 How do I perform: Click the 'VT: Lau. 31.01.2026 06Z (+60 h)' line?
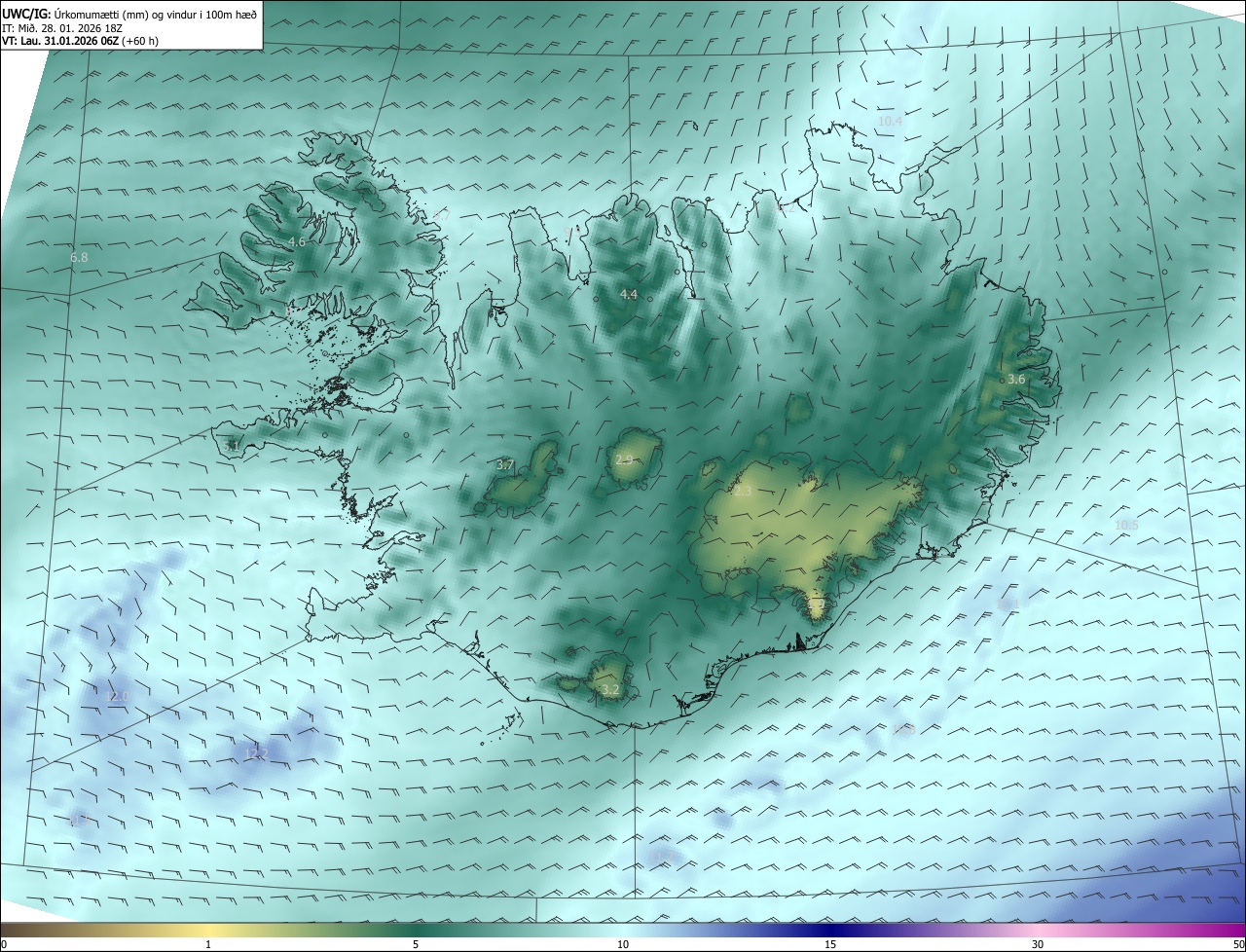80,41
